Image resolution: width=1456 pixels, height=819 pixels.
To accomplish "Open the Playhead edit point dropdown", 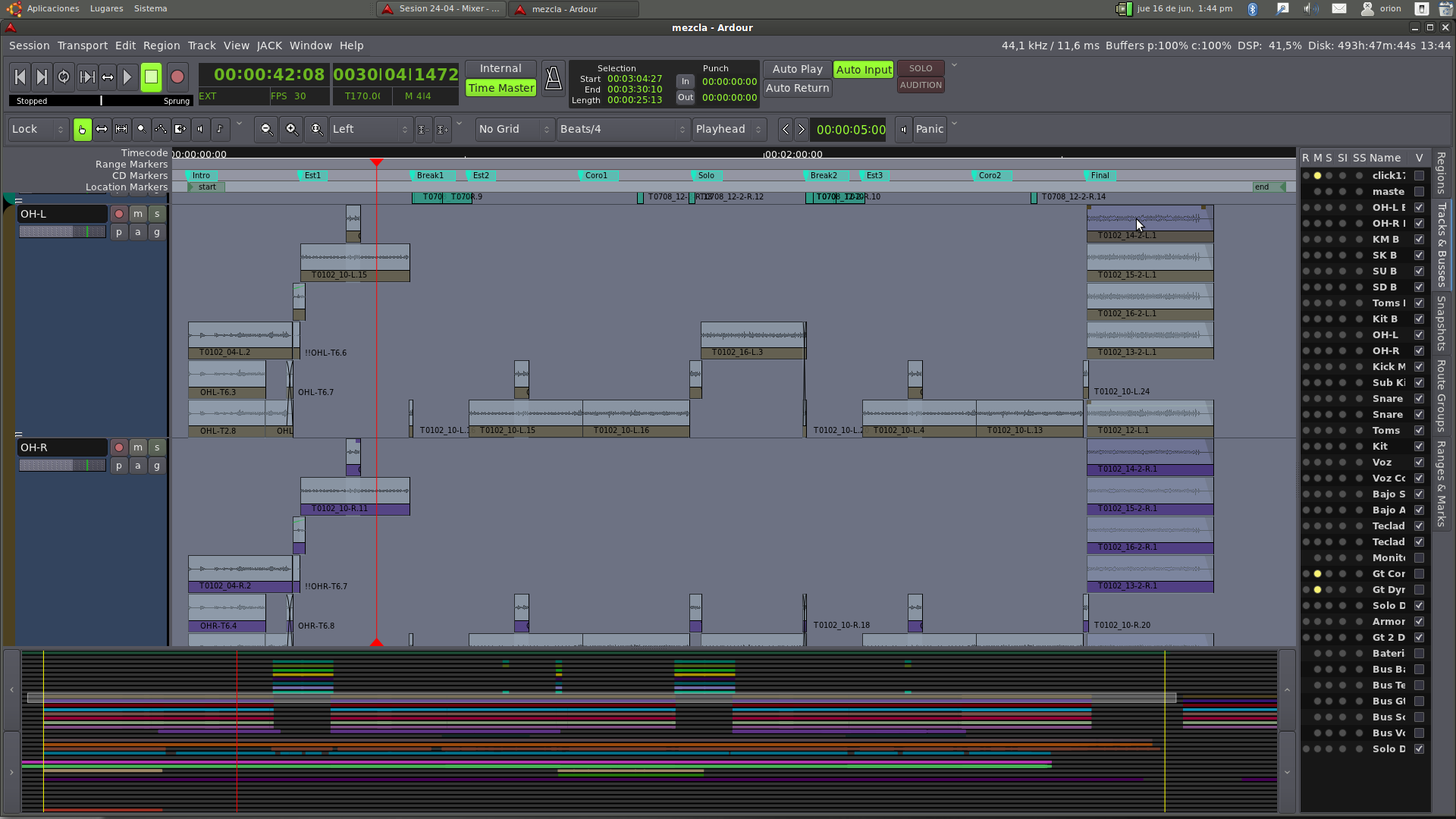I will 728,129.
